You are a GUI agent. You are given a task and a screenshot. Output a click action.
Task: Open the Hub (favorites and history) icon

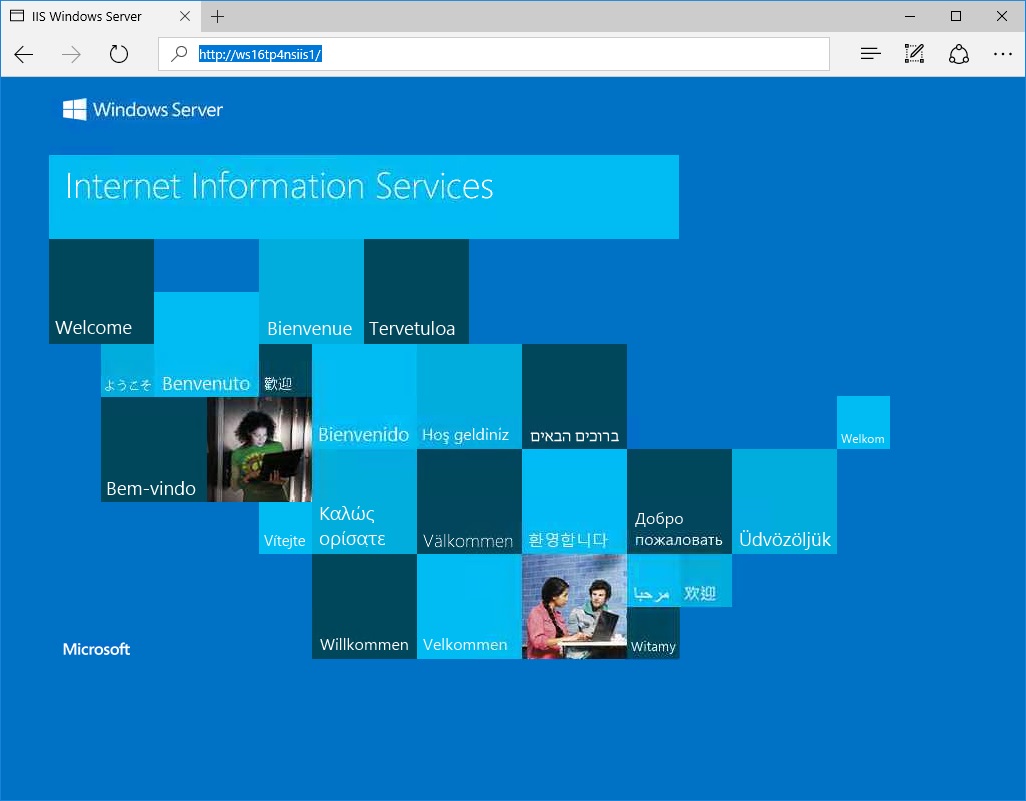pyautogui.click(x=870, y=54)
